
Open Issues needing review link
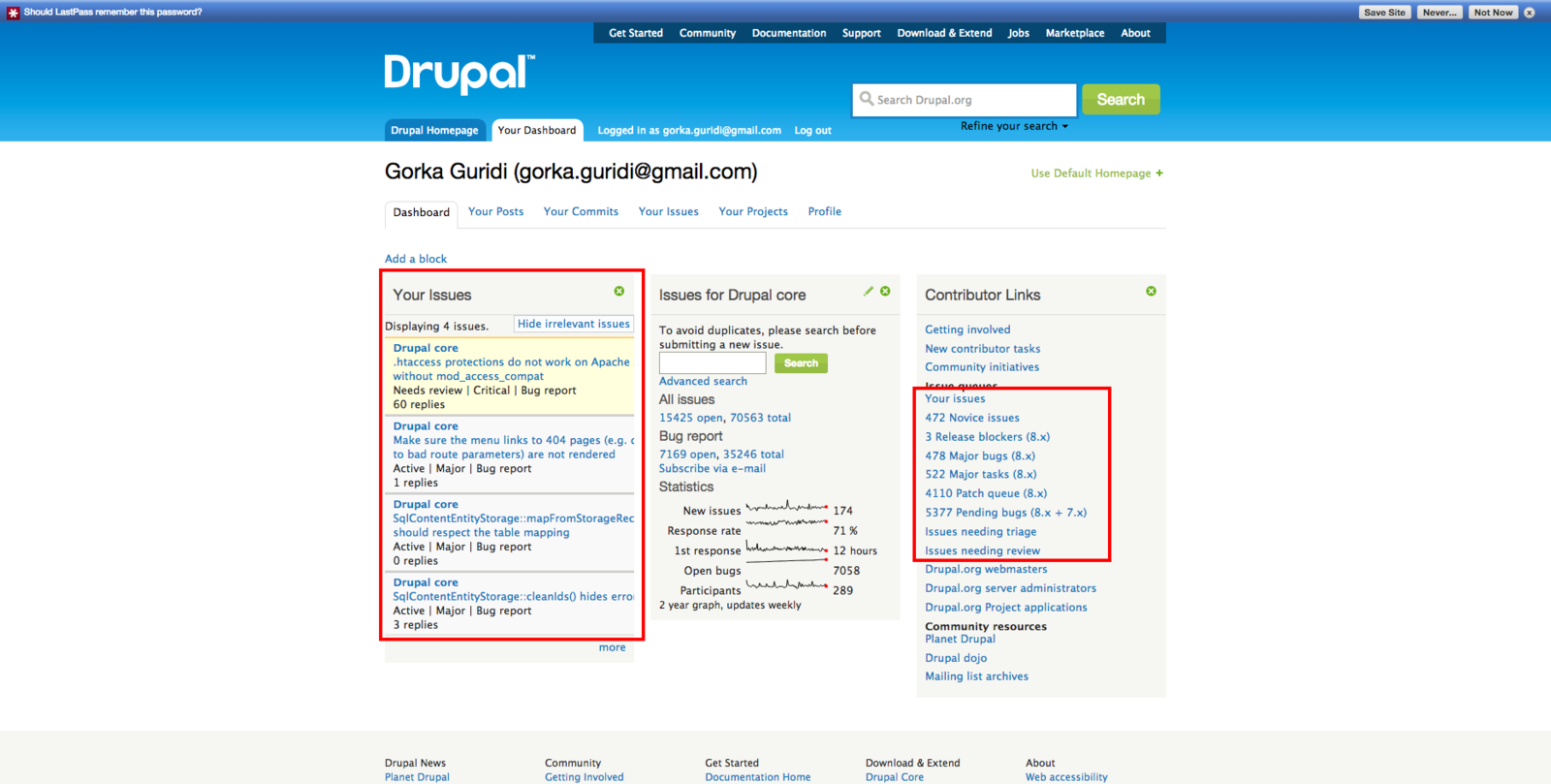pos(982,550)
